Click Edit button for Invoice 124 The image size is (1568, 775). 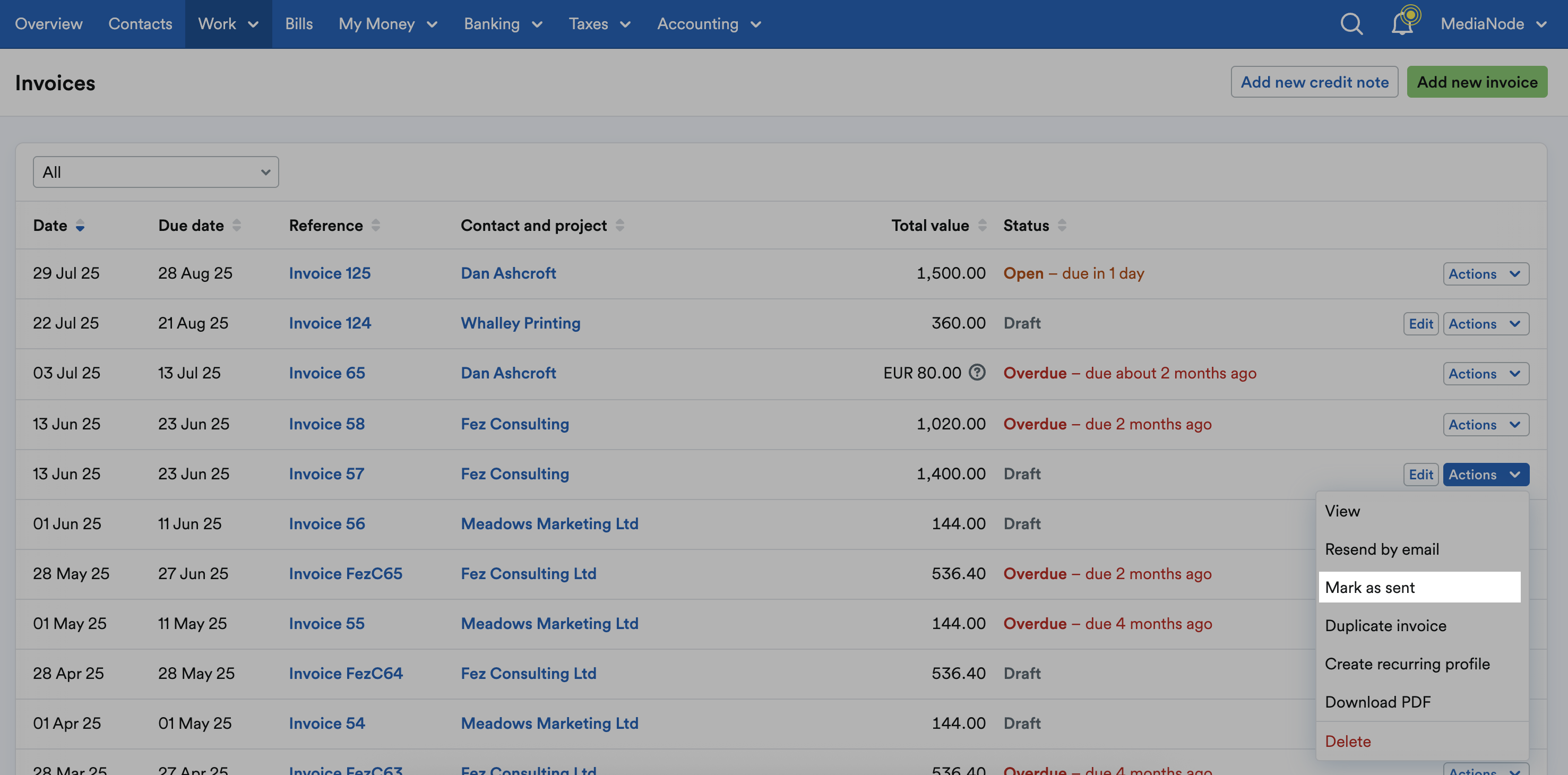1420,324
